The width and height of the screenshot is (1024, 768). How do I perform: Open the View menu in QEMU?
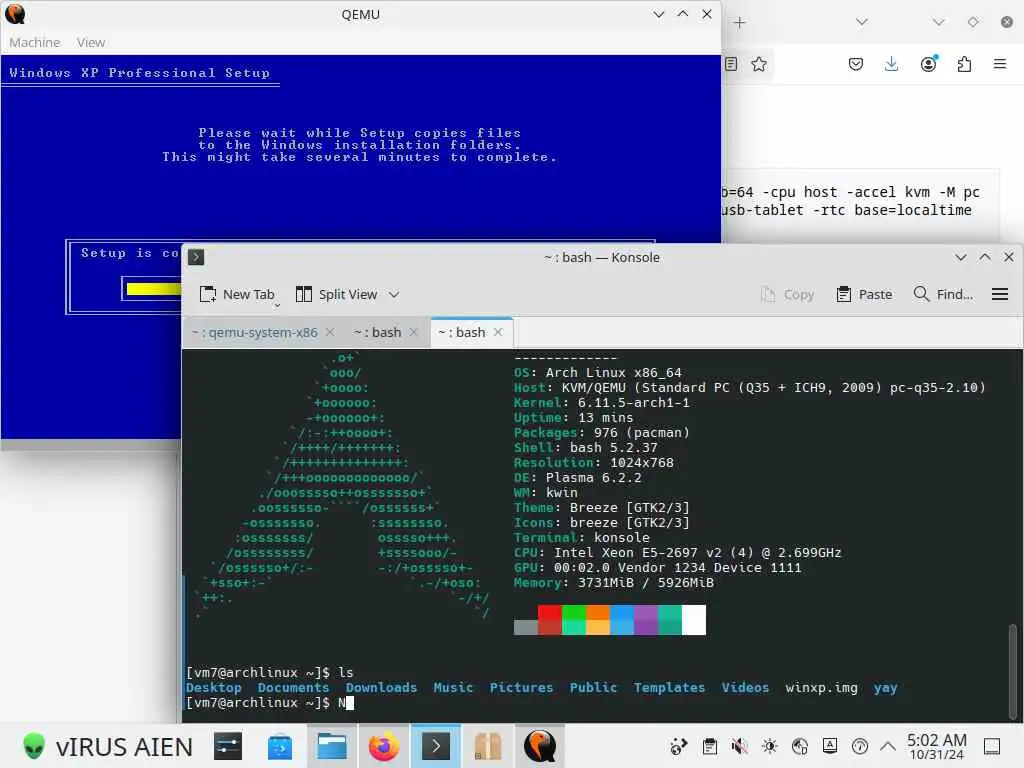pyautogui.click(x=91, y=42)
